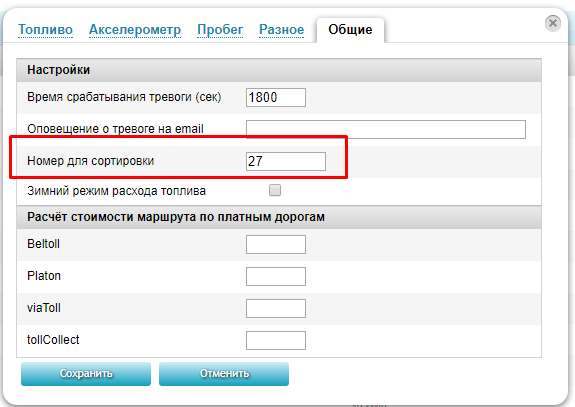Click the Номер для сортировки label

pos(91,161)
